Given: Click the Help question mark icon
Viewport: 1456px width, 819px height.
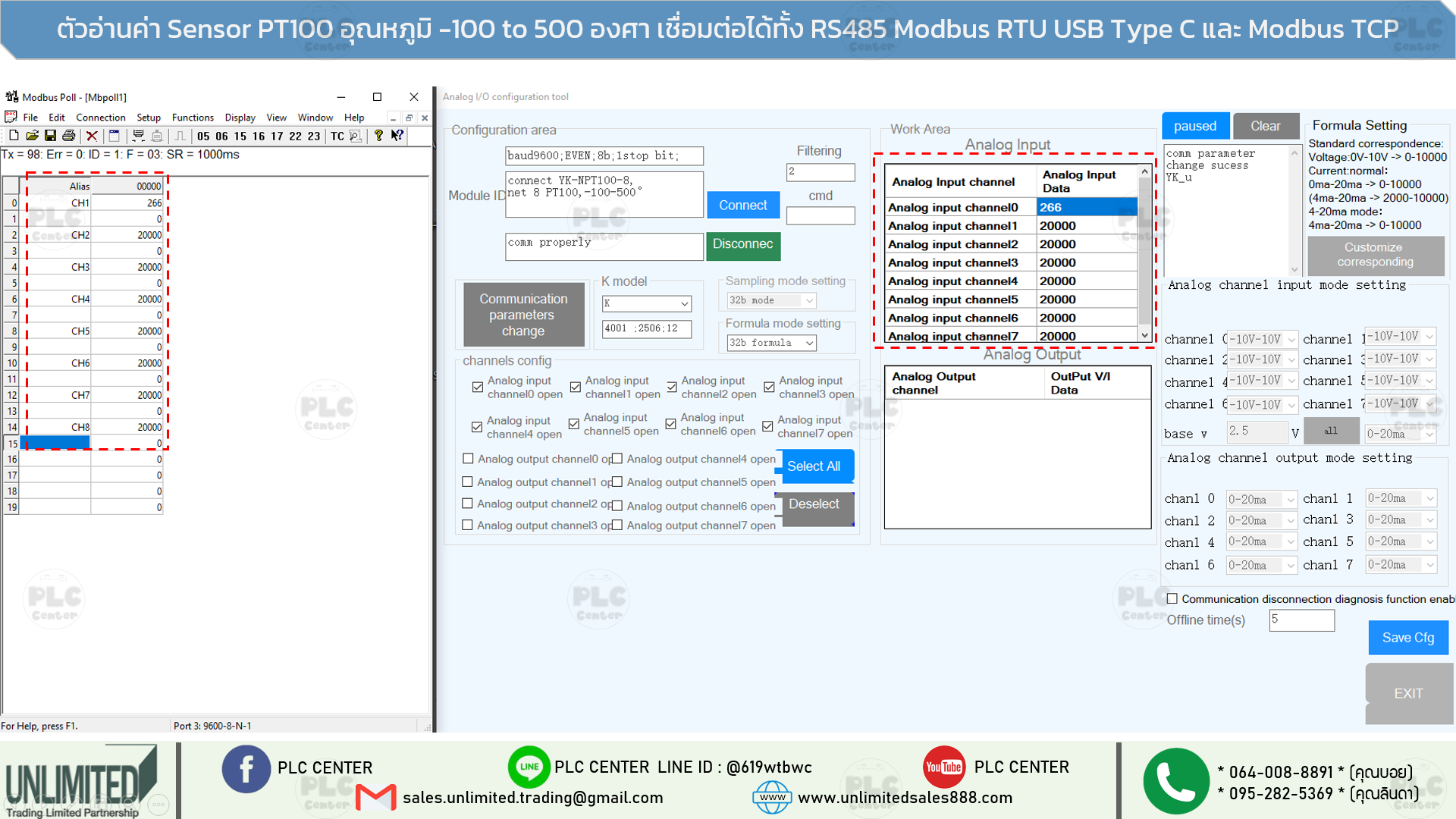Looking at the screenshot, I should pyautogui.click(x=378, y=136).
